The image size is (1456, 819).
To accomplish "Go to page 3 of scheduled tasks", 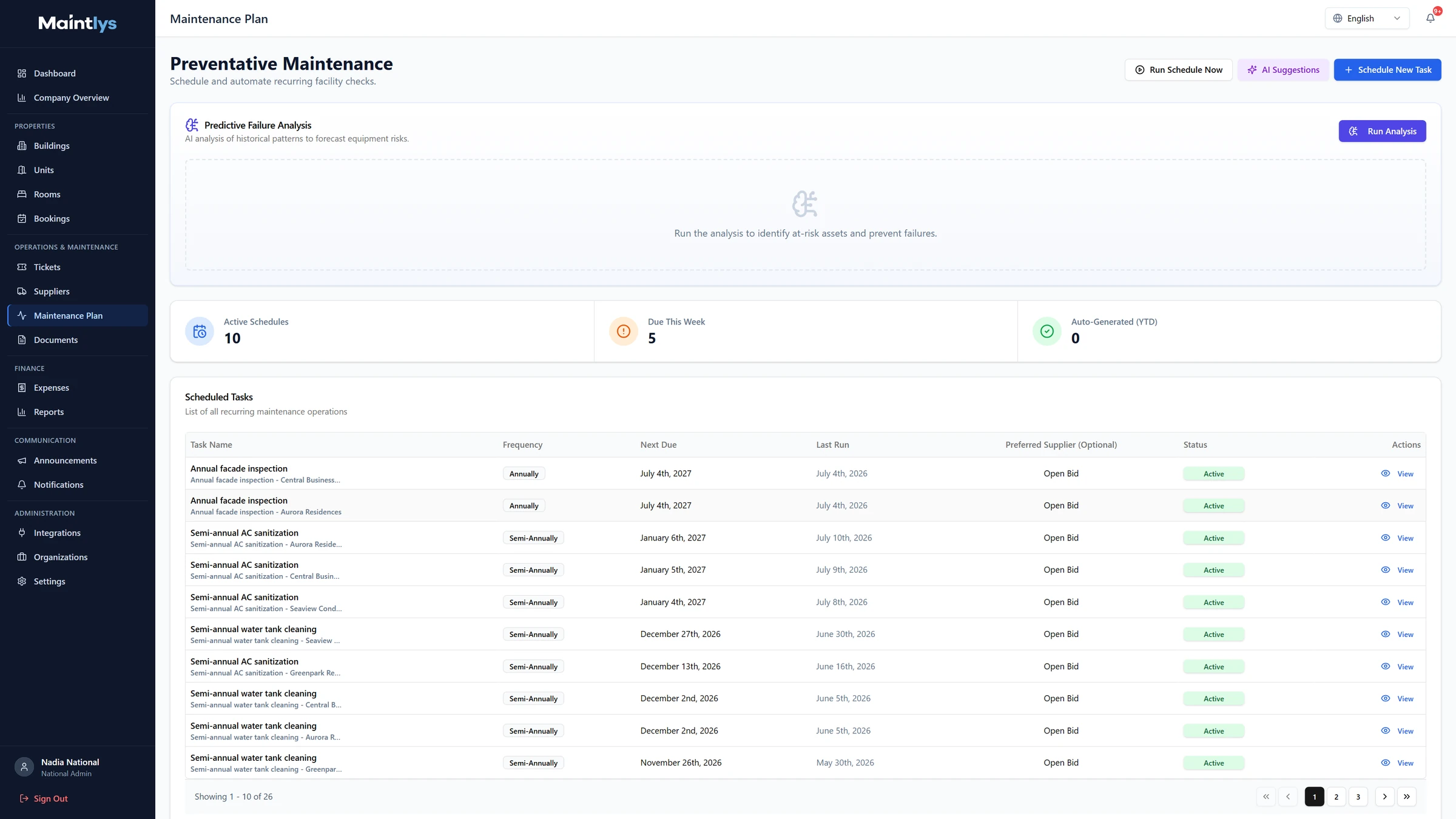I will (x=1358, y=797).
